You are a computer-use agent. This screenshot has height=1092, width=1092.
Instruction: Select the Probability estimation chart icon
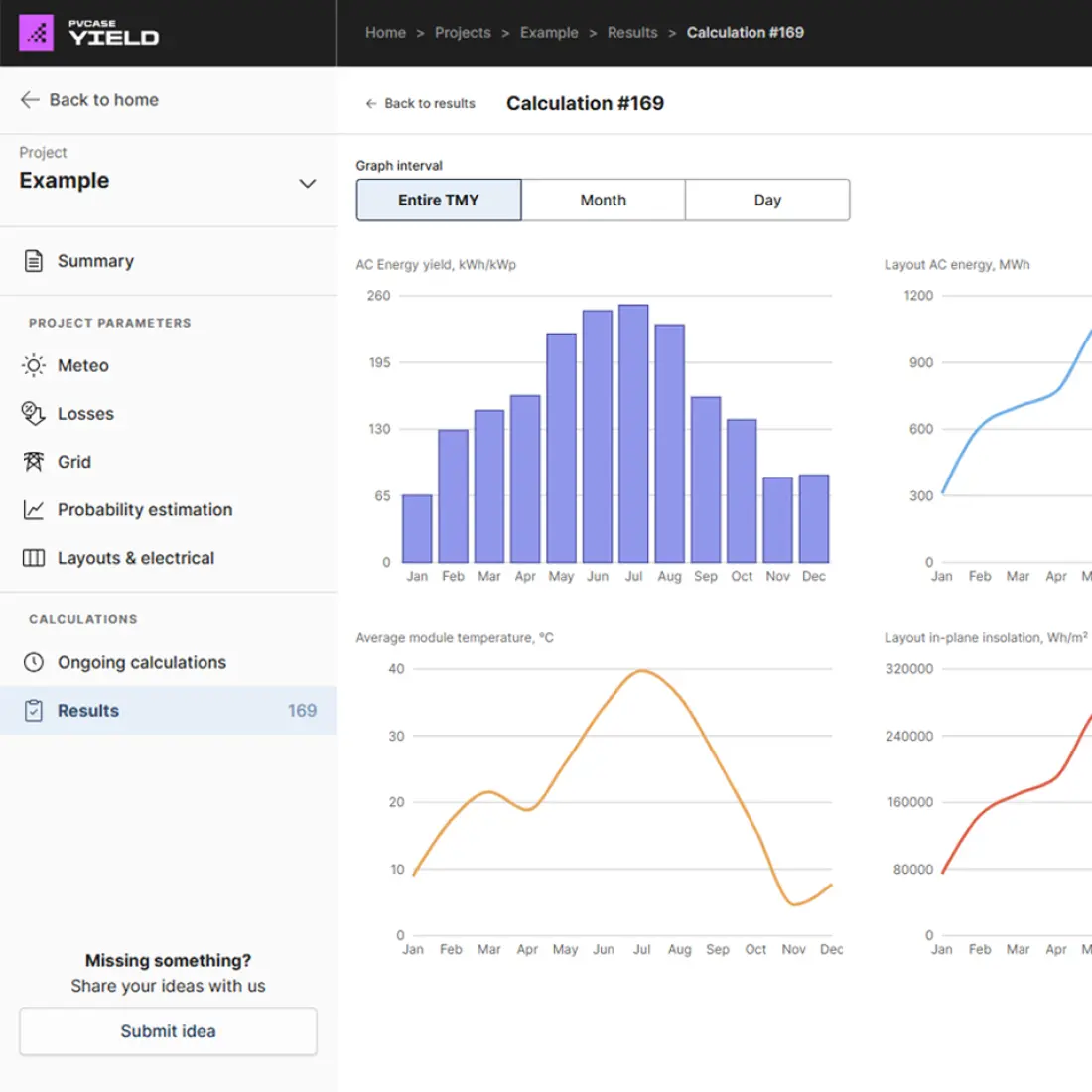[x=33, y=509]
